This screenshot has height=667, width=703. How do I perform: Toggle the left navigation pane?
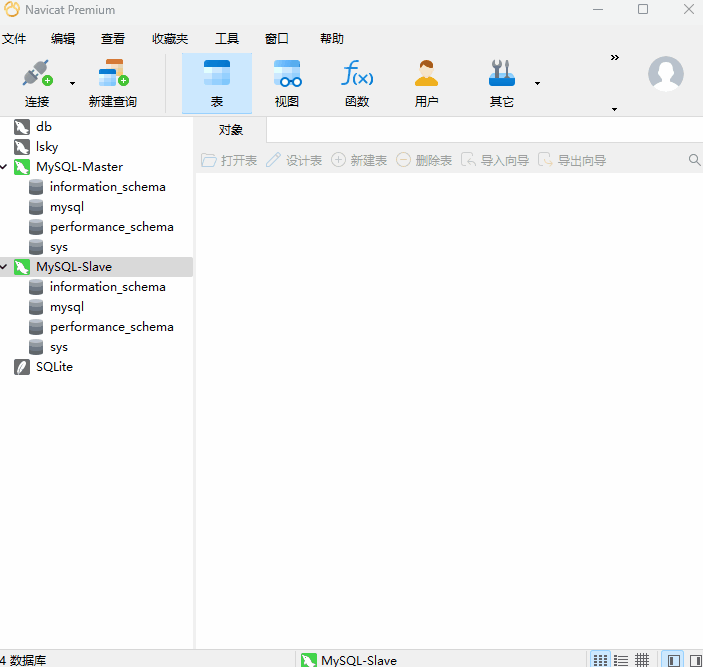(x=673, y=660)
